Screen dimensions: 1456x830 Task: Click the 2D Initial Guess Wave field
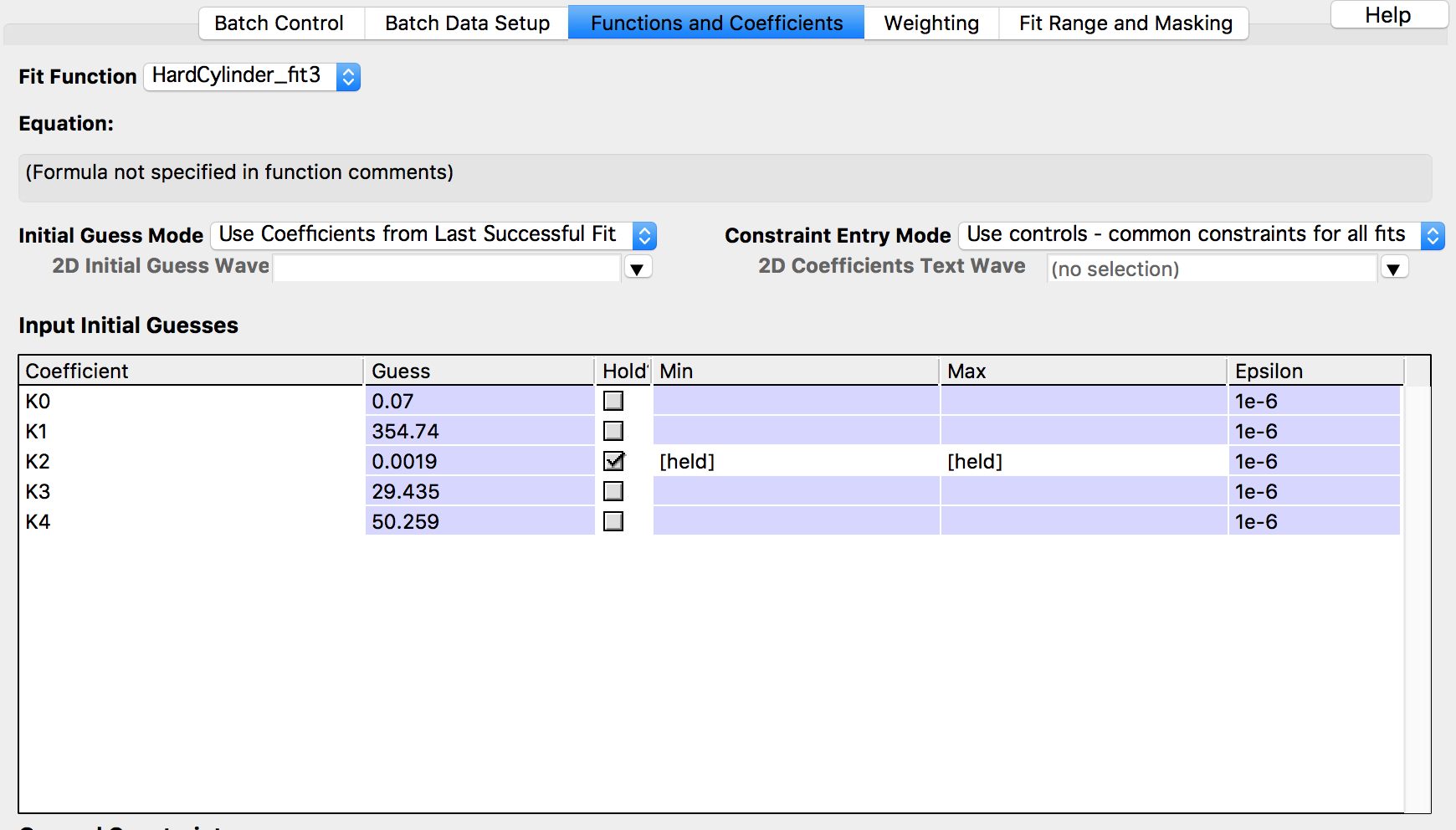[447, 268]
